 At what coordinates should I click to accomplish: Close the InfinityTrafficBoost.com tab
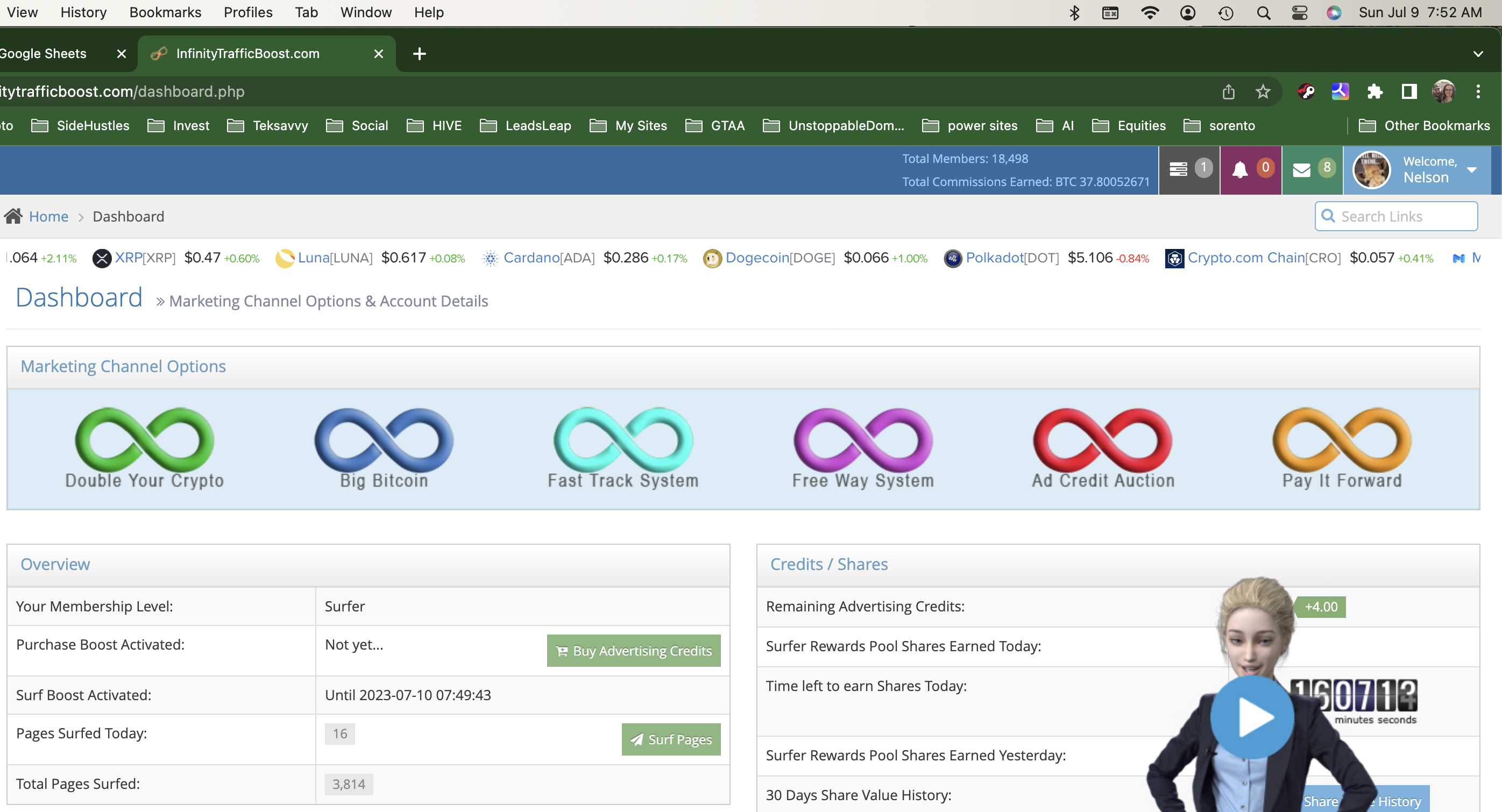pyautogui.click(x=378, y=54)
